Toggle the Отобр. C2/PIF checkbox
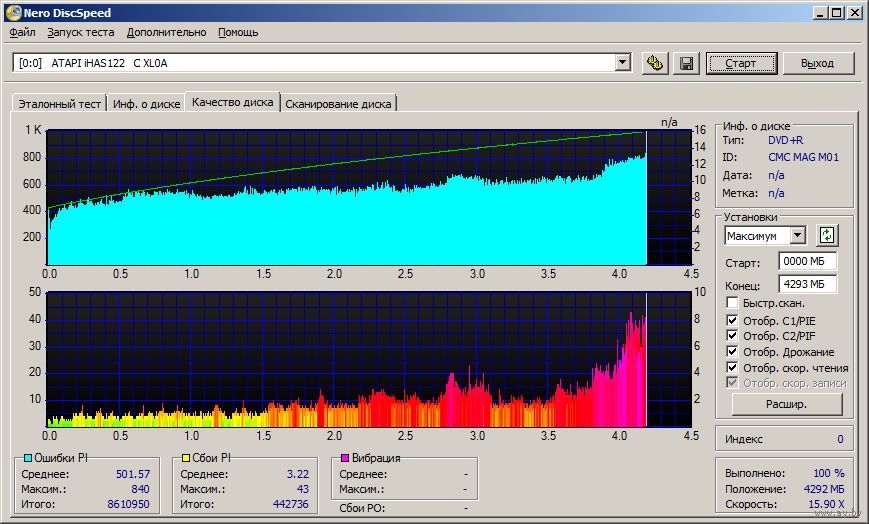This screenshot has height=524, width=869. (x=732, y=335)
